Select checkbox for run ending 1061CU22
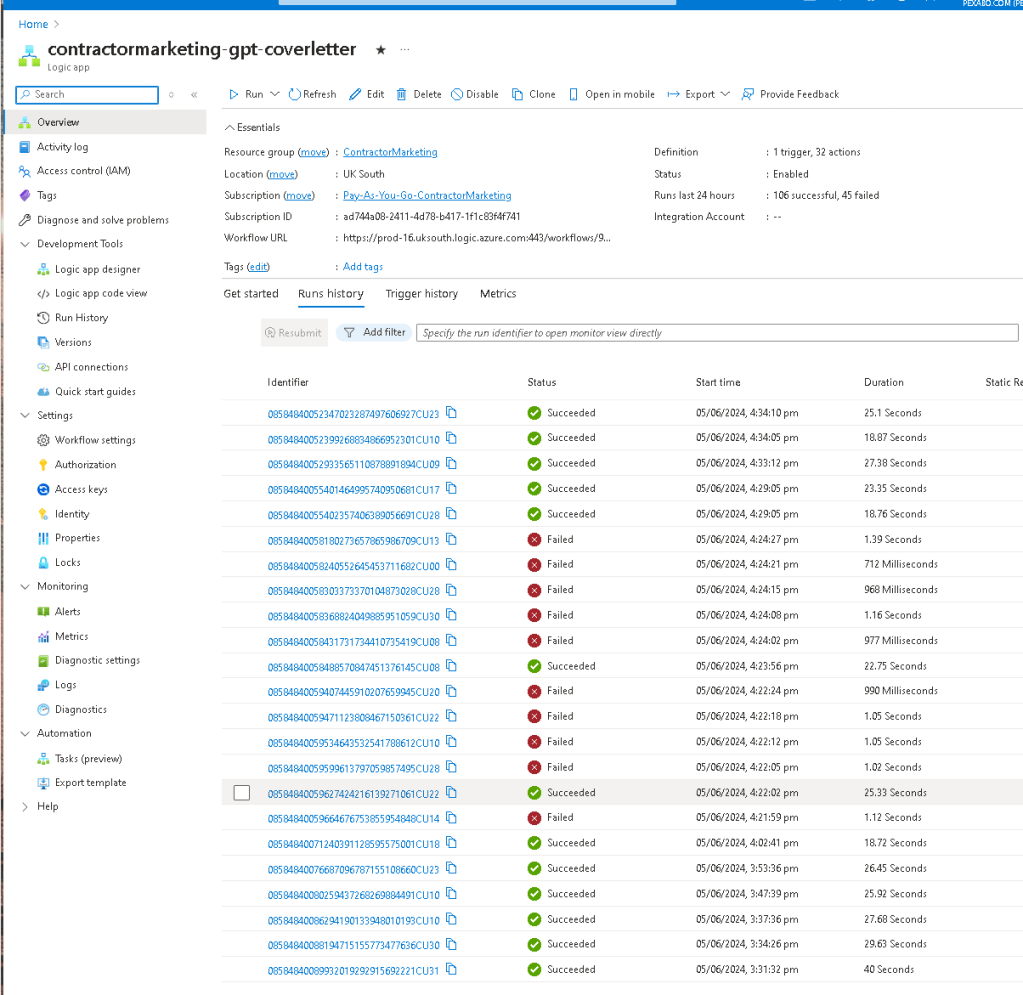This screenshot has width=1023, height=995. [x=242, y=793]
